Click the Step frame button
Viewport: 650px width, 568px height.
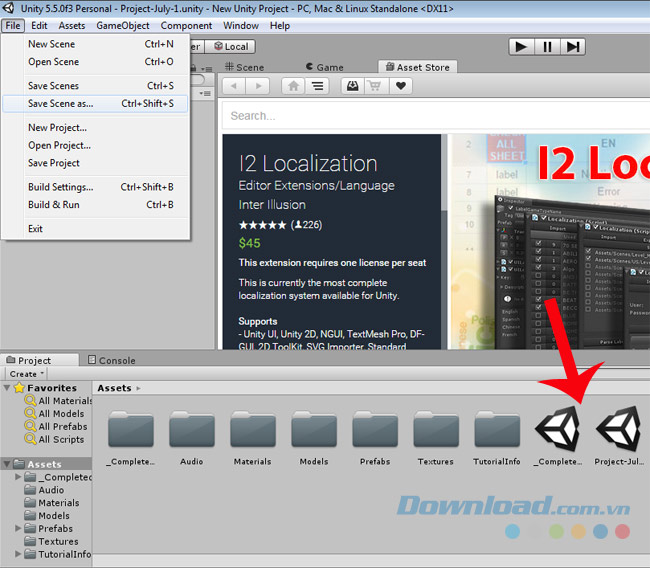[x=573, y=46]
